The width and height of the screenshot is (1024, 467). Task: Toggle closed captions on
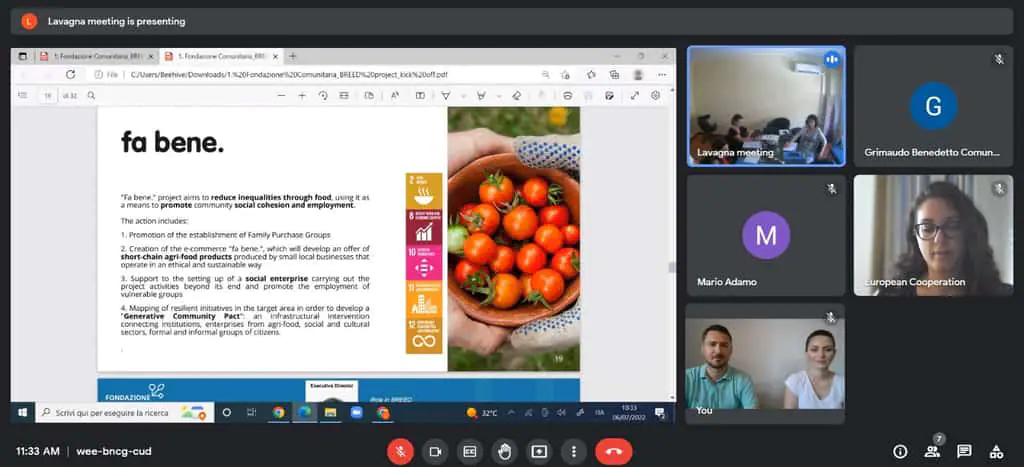pyautogui.click(x=469, y=451)
